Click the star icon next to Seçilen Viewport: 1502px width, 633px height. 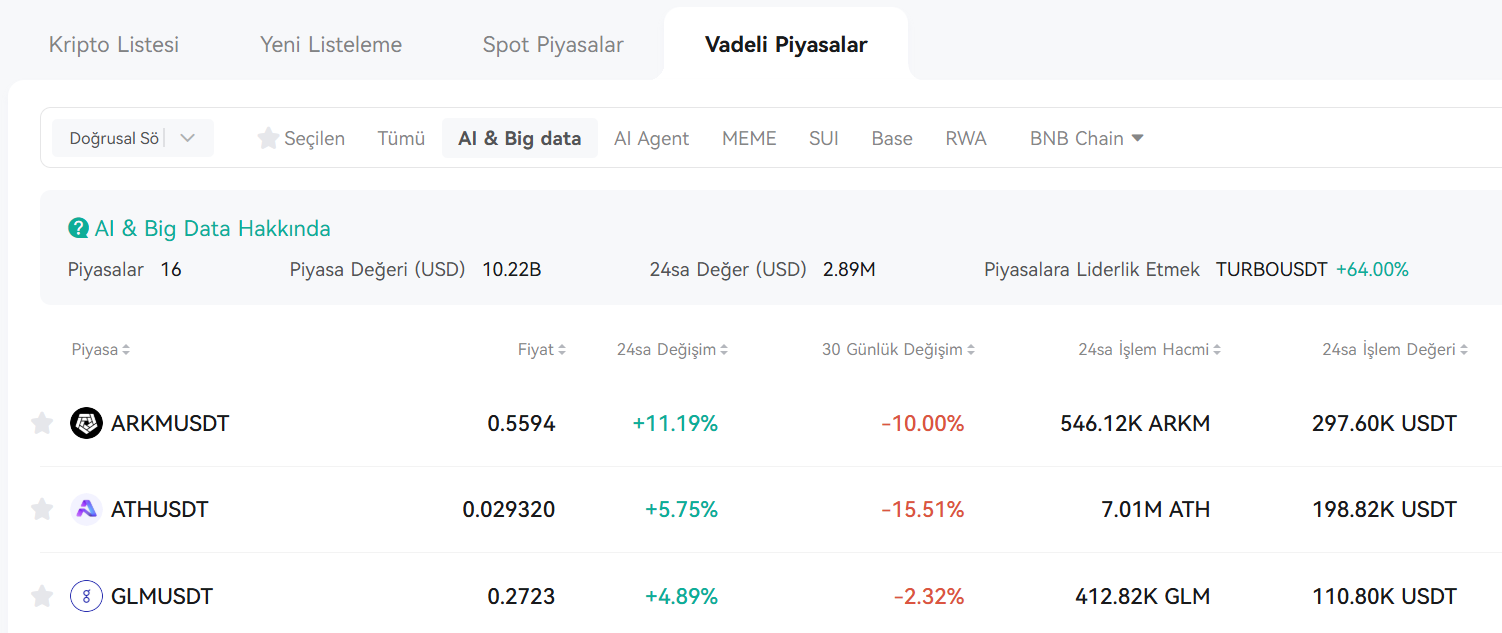tap(268, 138)
